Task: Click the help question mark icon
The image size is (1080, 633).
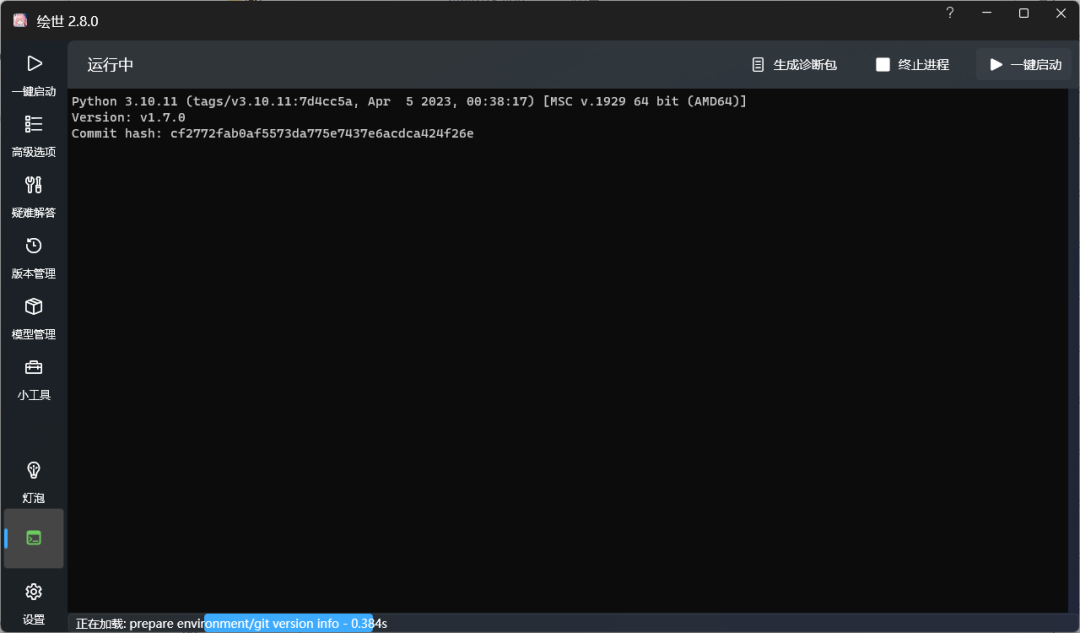Action: (949, 13)
